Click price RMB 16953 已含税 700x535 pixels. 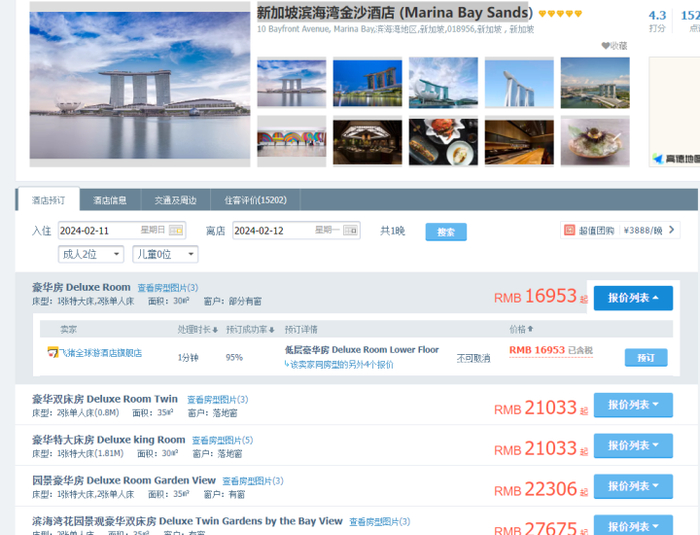(x=551, y=350)
